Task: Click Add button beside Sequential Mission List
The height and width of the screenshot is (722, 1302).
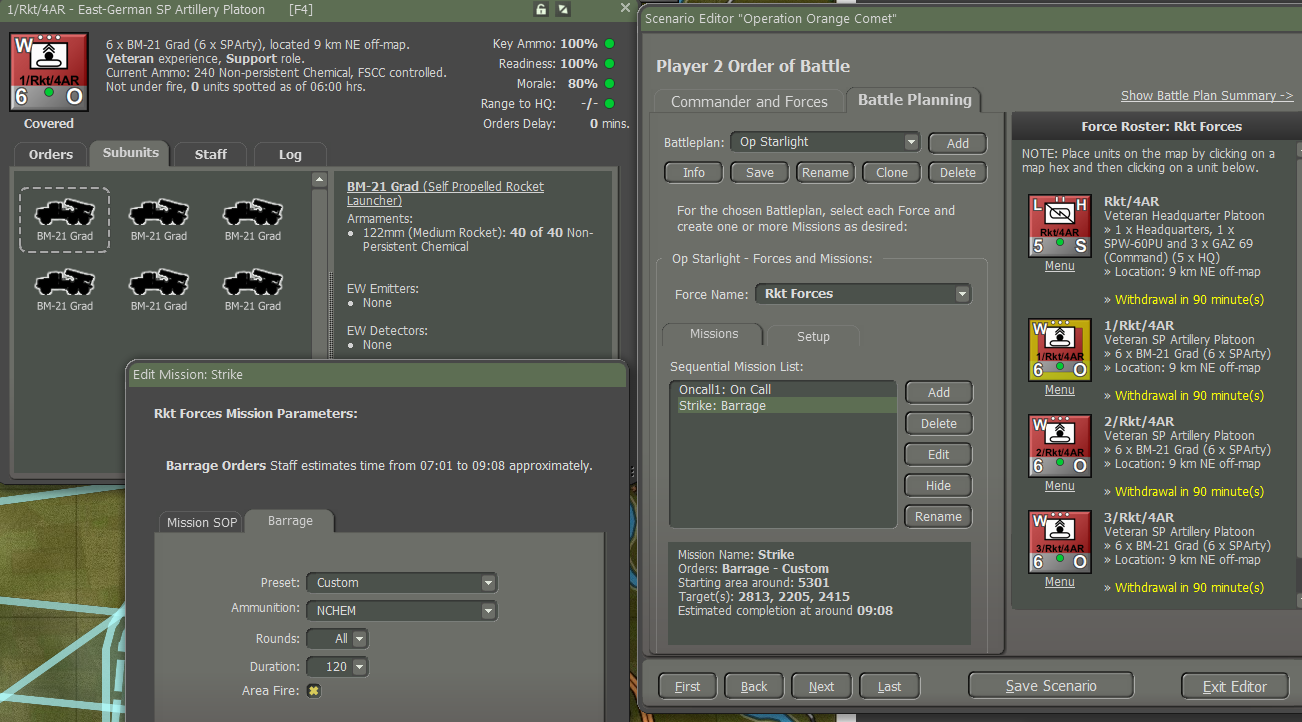Action: point(939,392)
